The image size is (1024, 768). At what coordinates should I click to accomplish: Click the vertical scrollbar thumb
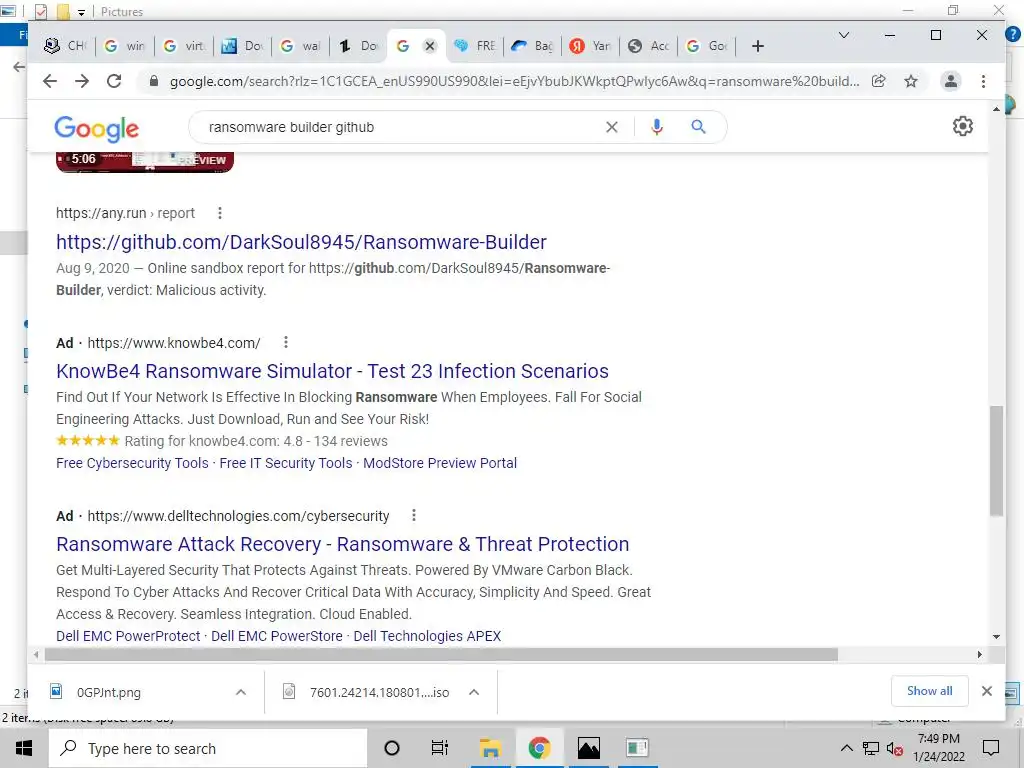pyautogui.click(x=996, y=460)
